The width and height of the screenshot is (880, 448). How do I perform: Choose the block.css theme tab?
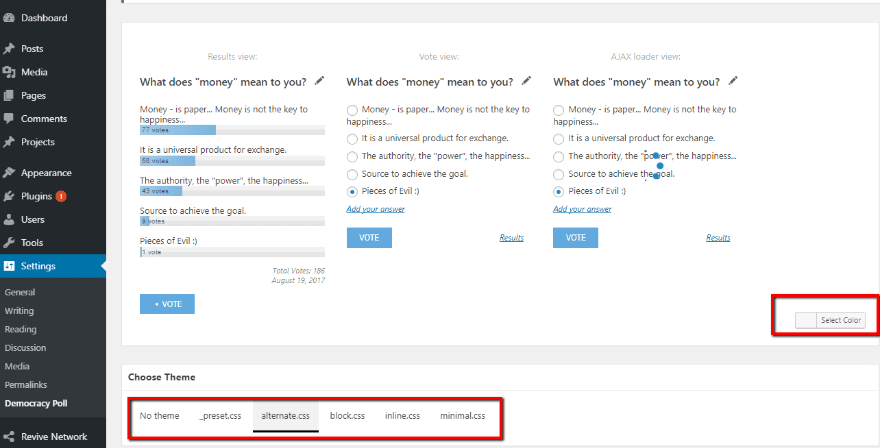click(x=347, y=416)
